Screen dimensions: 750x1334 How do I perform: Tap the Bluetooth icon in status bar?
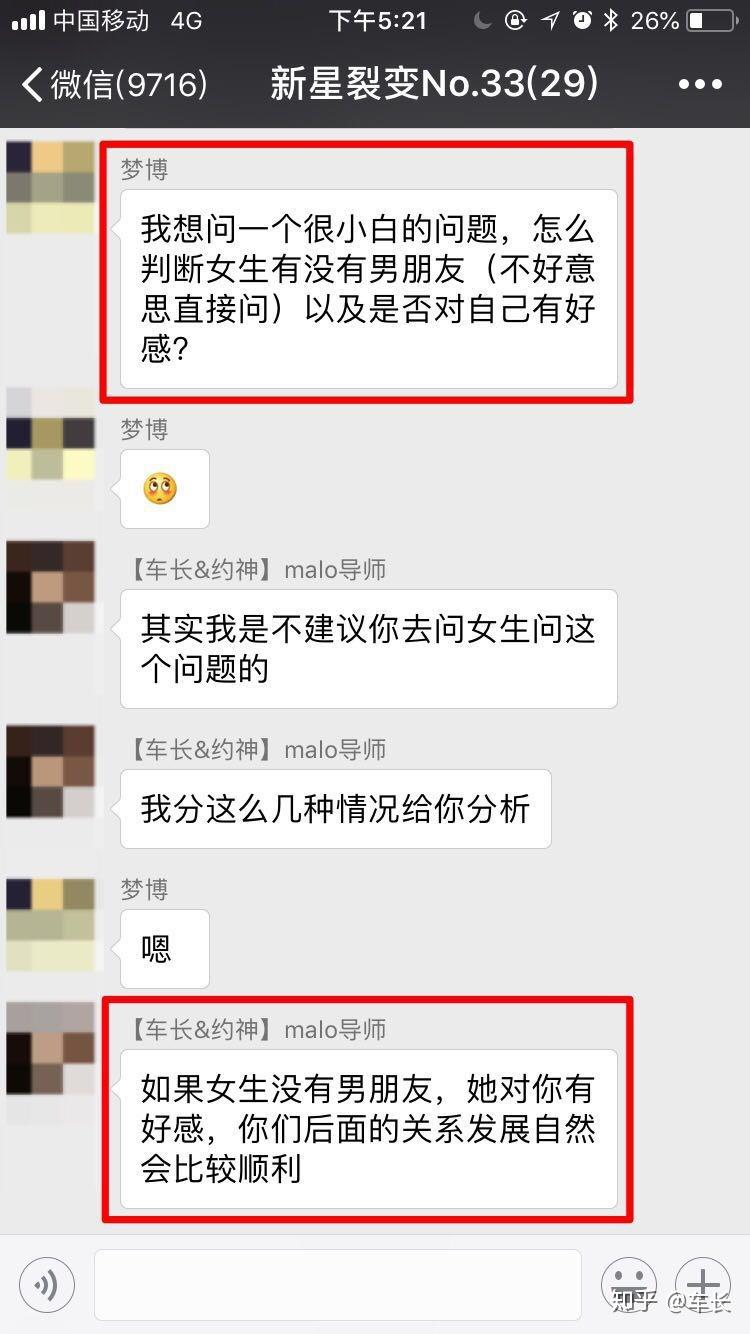611,20
